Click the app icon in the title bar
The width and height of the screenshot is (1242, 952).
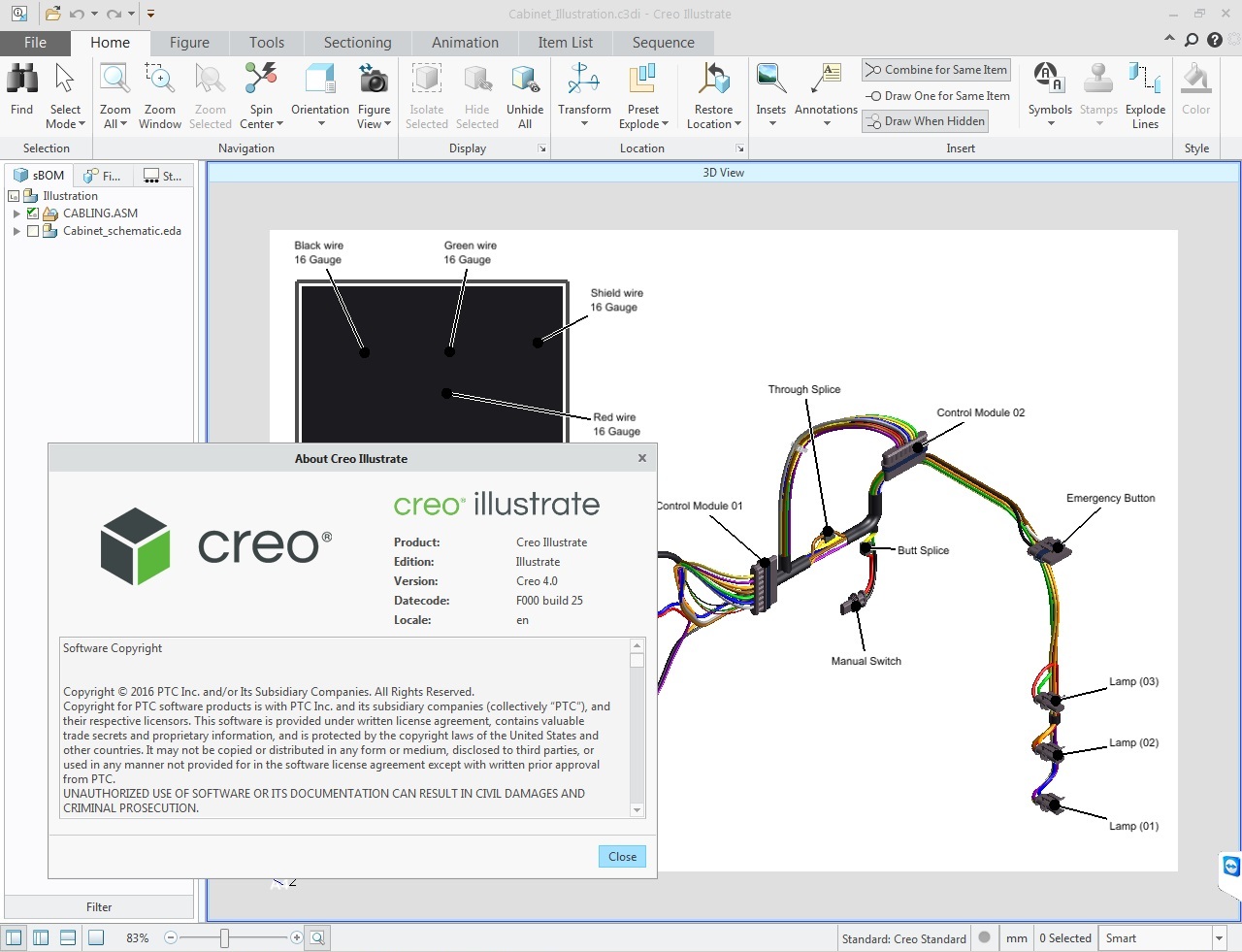18,14
